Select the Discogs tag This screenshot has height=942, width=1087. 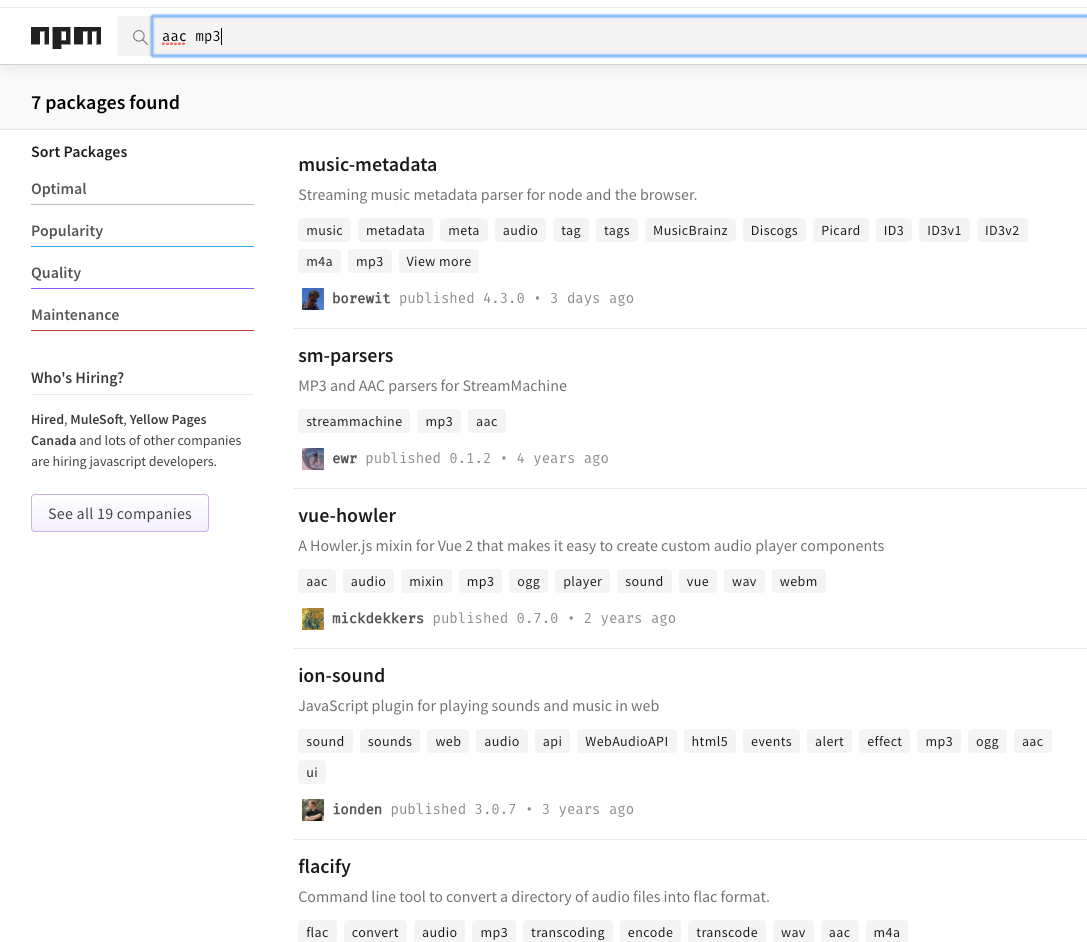click(x=774, y=230)
